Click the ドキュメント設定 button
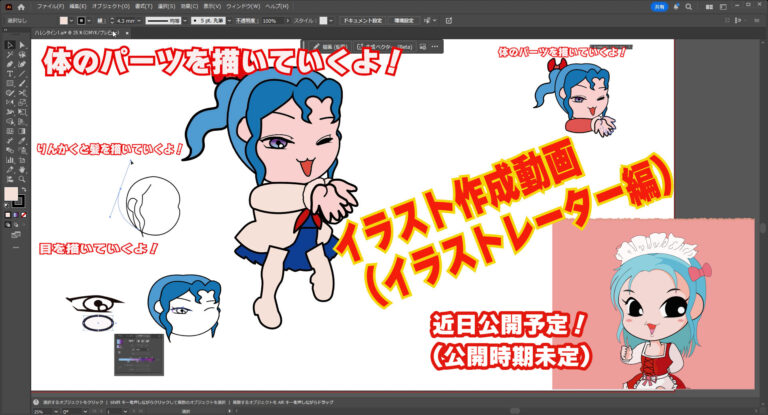 coord(362,21)
